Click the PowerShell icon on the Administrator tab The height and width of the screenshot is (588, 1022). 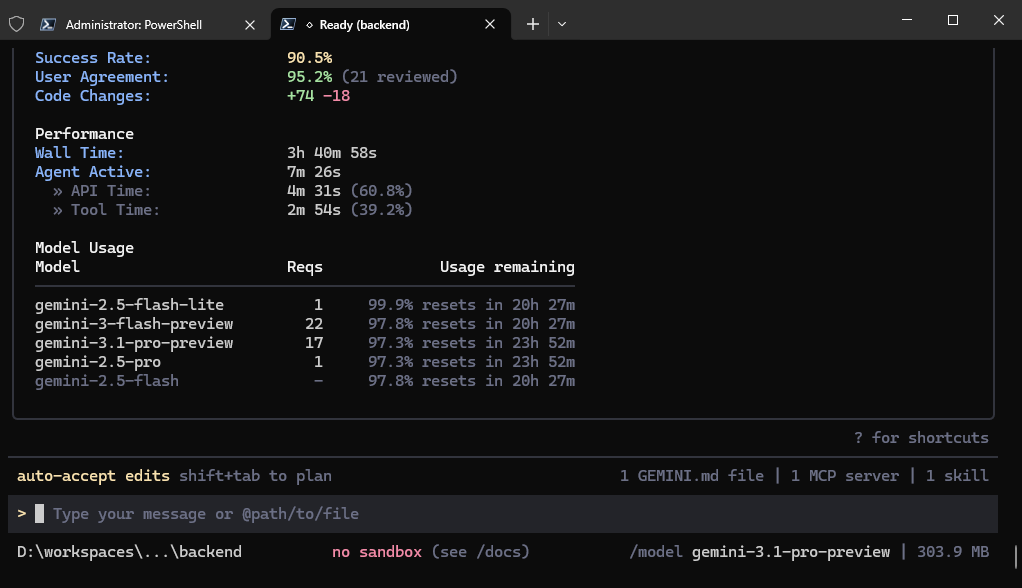tap(48, 24)
